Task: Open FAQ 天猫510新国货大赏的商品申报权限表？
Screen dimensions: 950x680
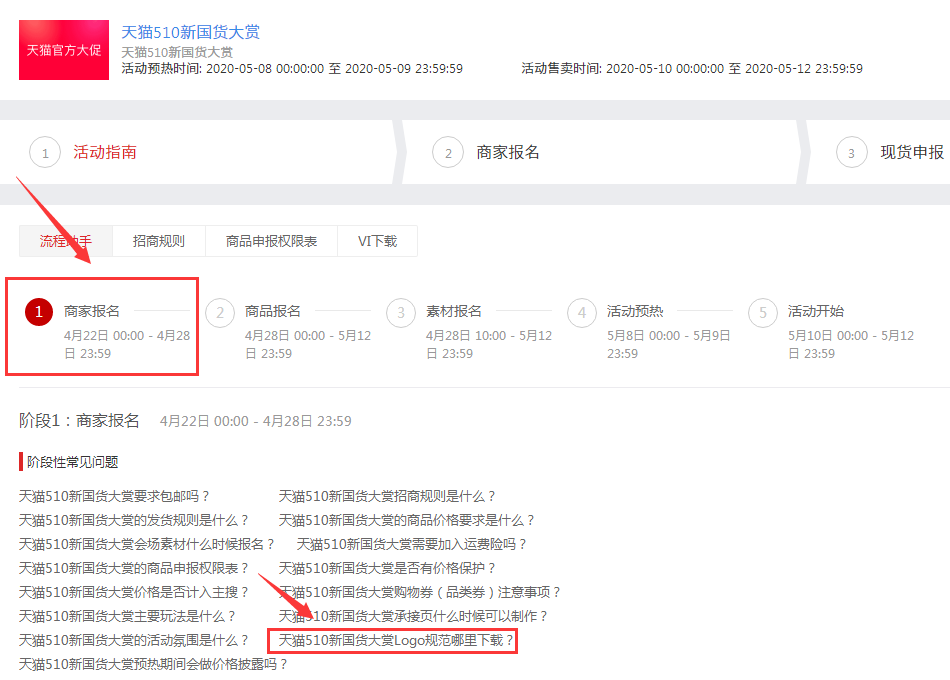Action: coord(133,568)
